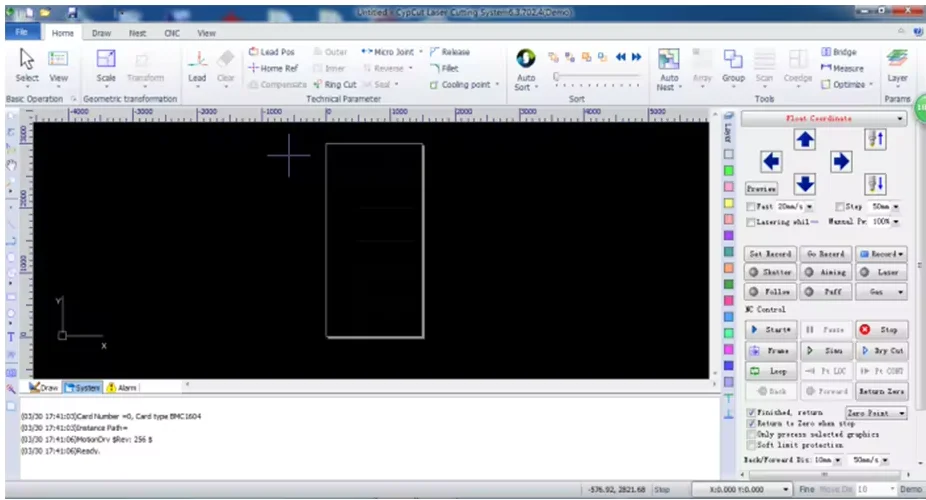
Task: Expand the Micro Joint dropdown arrow
Action: (421, 52)
